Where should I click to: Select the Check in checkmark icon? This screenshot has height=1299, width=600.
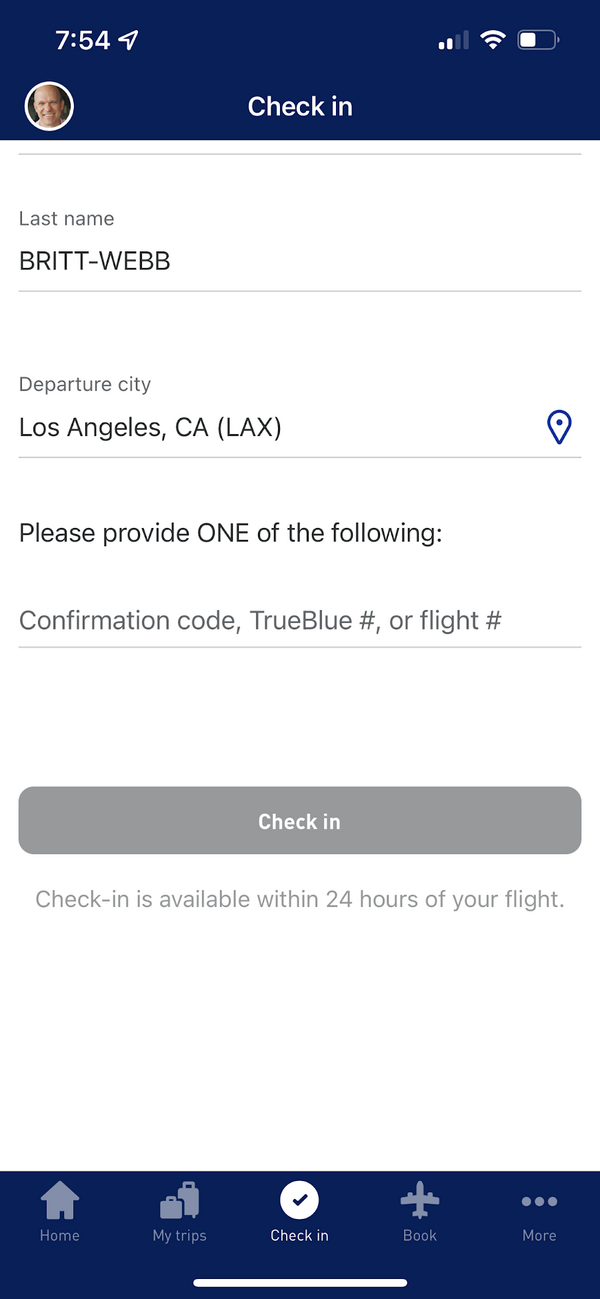pyautogui.click(x=299, y=1199)
